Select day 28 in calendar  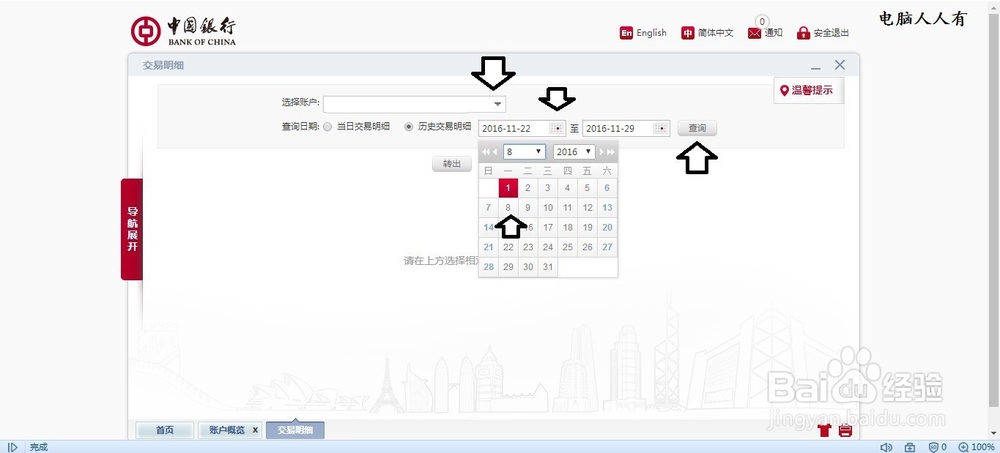489,267
